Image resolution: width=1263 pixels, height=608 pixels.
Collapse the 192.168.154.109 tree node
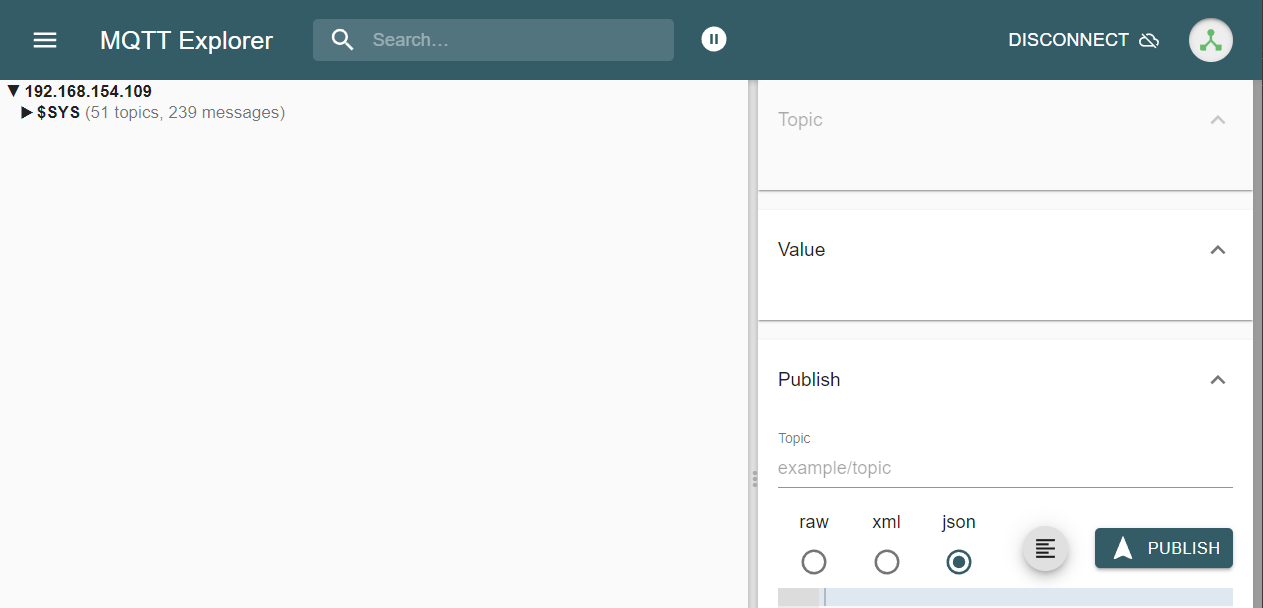point(13,91)
